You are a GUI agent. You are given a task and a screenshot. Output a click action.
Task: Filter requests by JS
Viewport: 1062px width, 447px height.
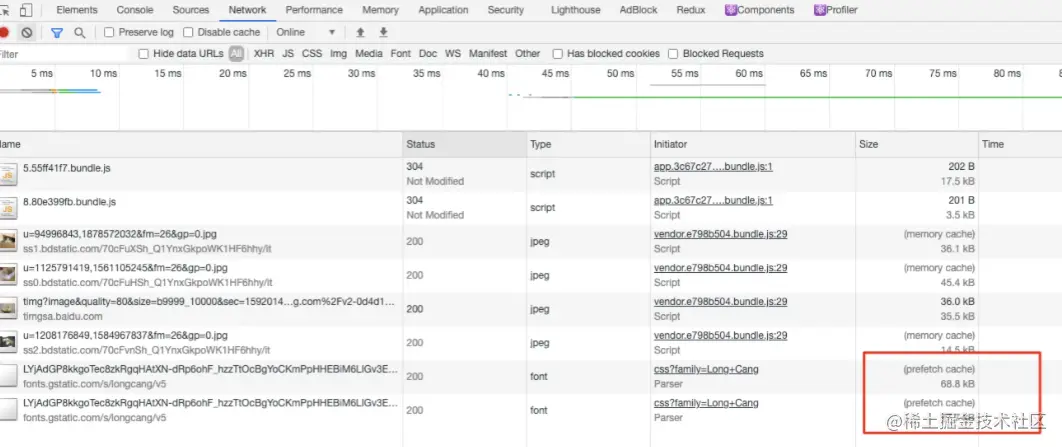(x=288, y=54)
